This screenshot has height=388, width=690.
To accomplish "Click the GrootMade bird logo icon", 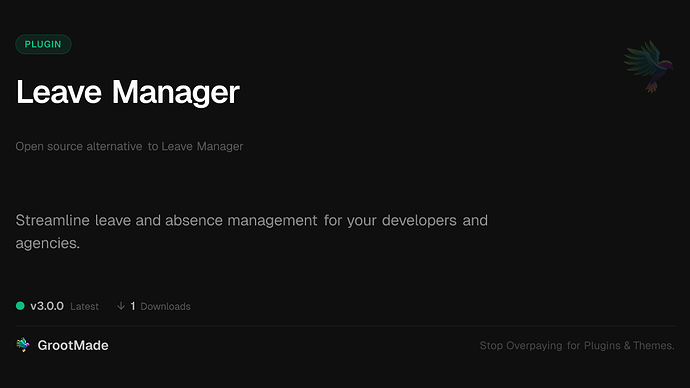I will pos(23,345).
